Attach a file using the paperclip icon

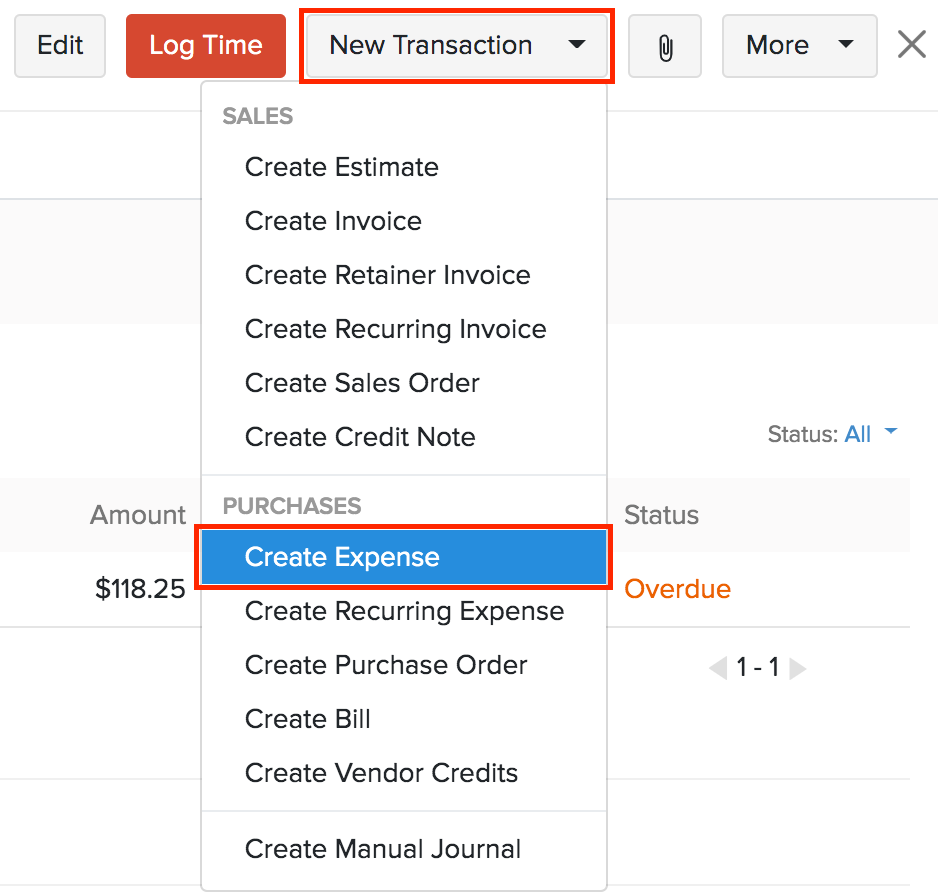664,45
